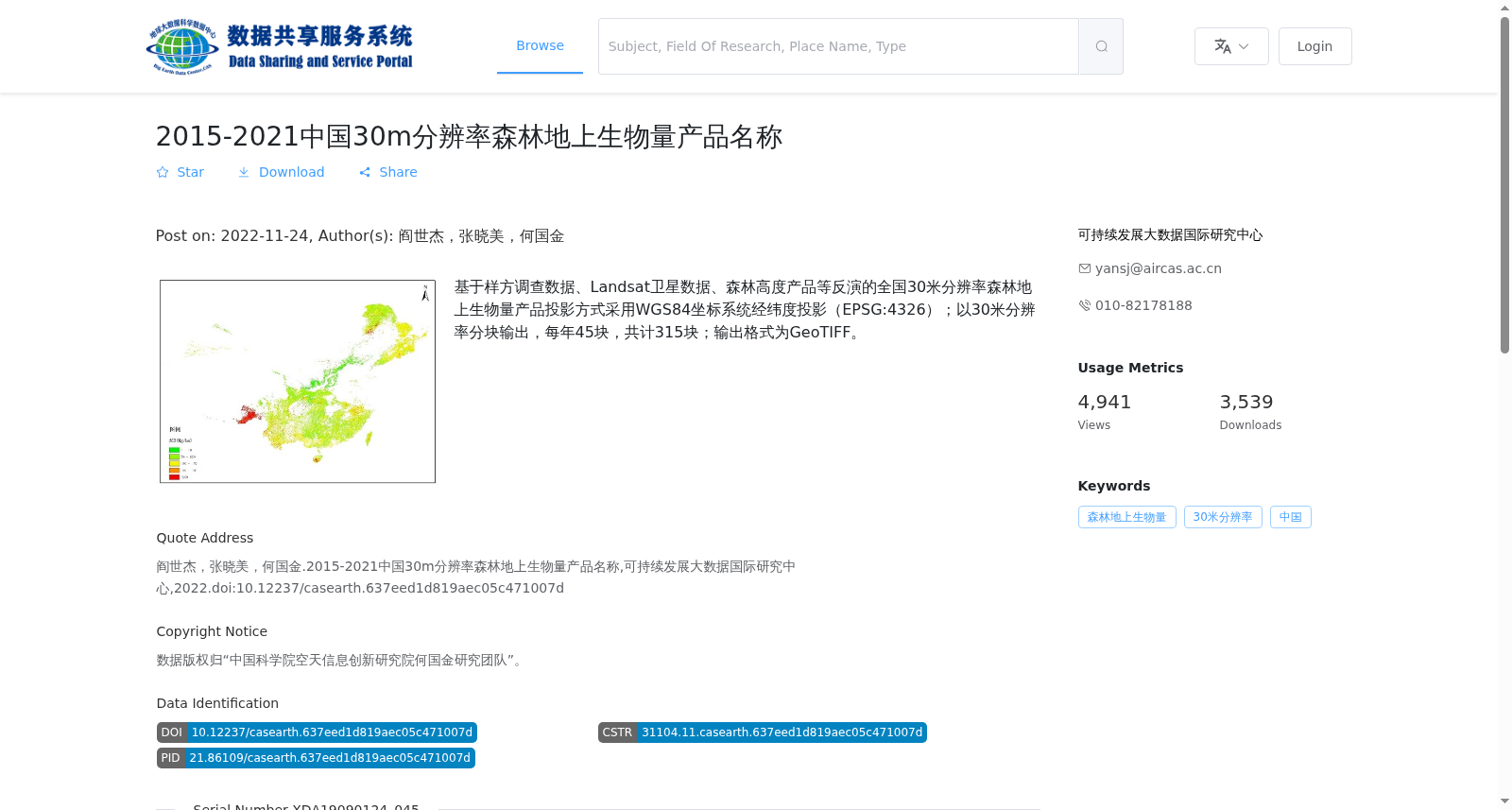Select keyword tag 30米分辨率

(x=1223, y=517)
